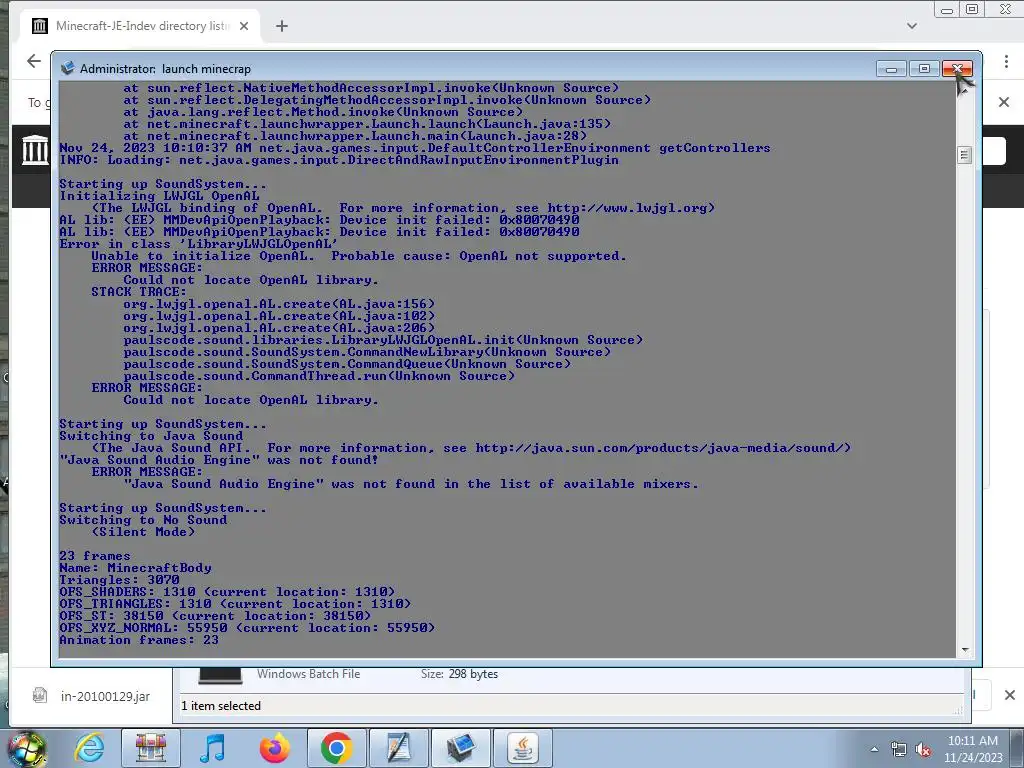Open the in-20100129.jar download item
Image resolution: width=1024 pixels, height=768 pixels.
click(104, 696)
